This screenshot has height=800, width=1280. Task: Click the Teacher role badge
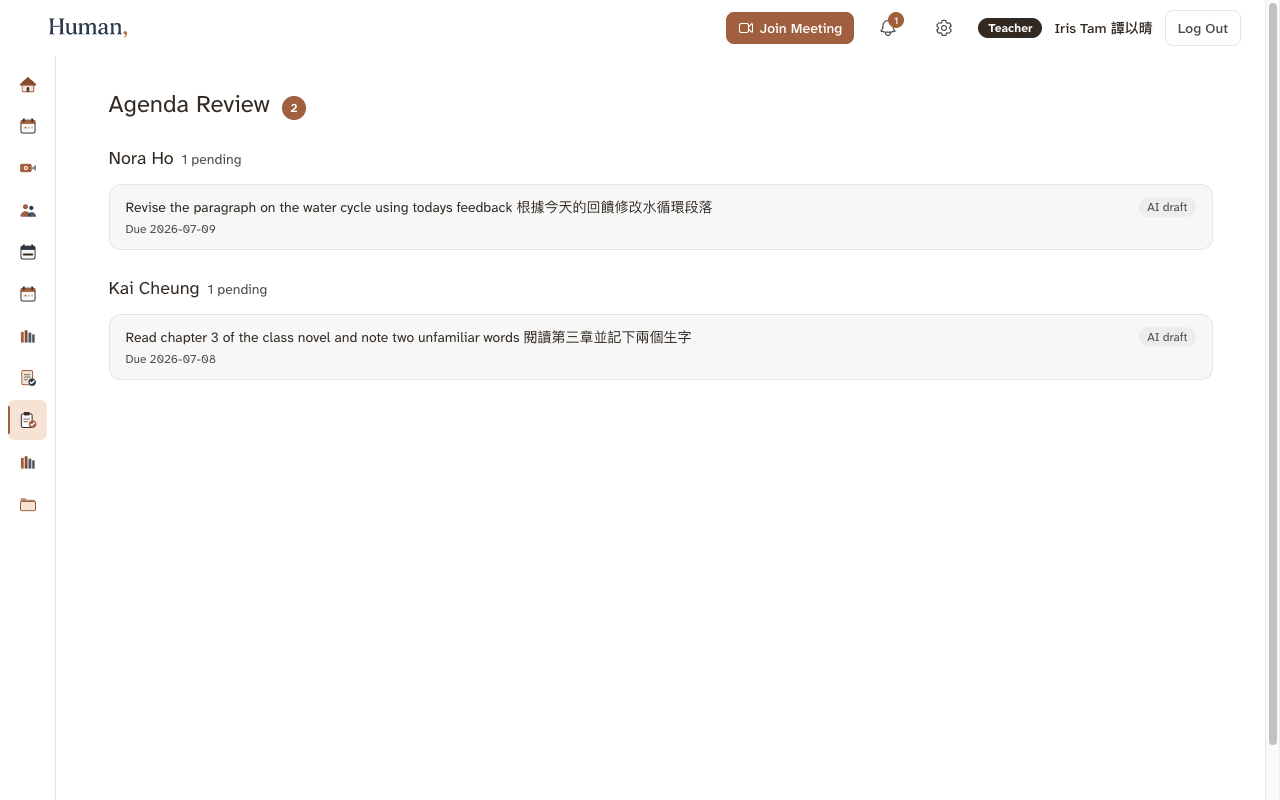click(x=1010, y=28)
